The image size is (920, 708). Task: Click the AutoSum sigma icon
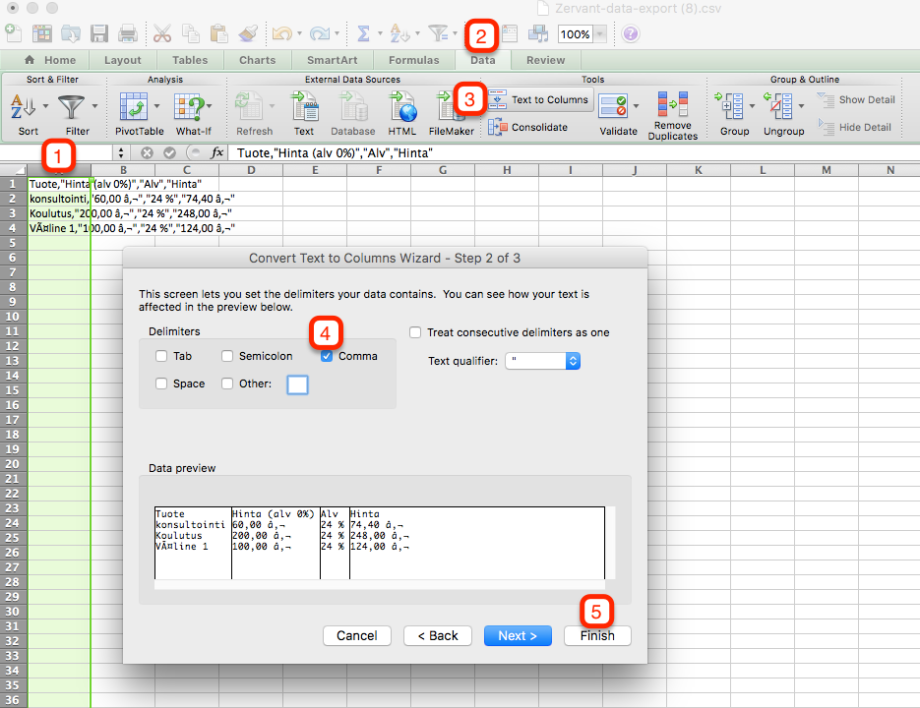click(363, 33)
